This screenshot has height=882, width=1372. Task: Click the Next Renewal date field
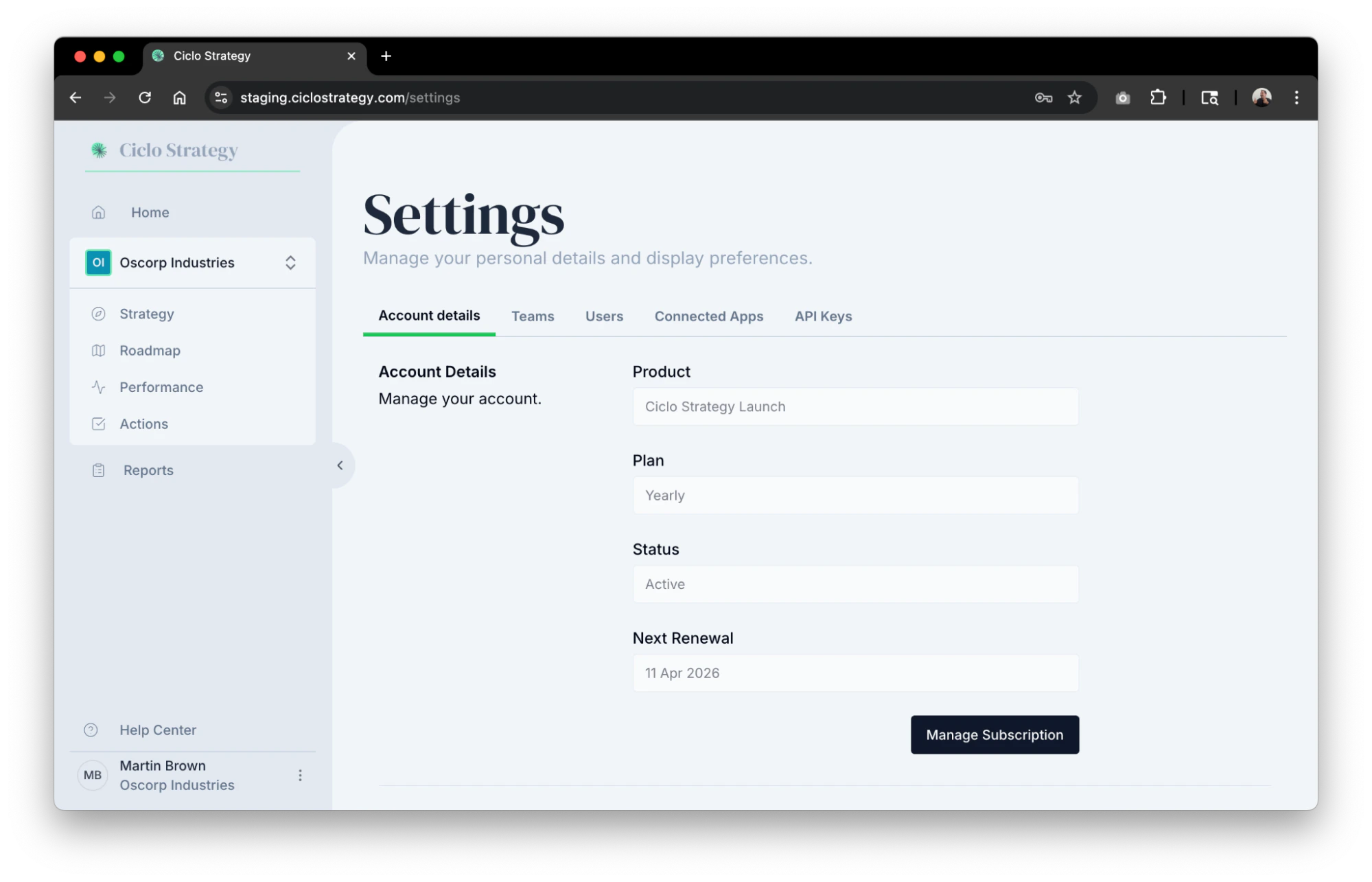click(855, 673)
